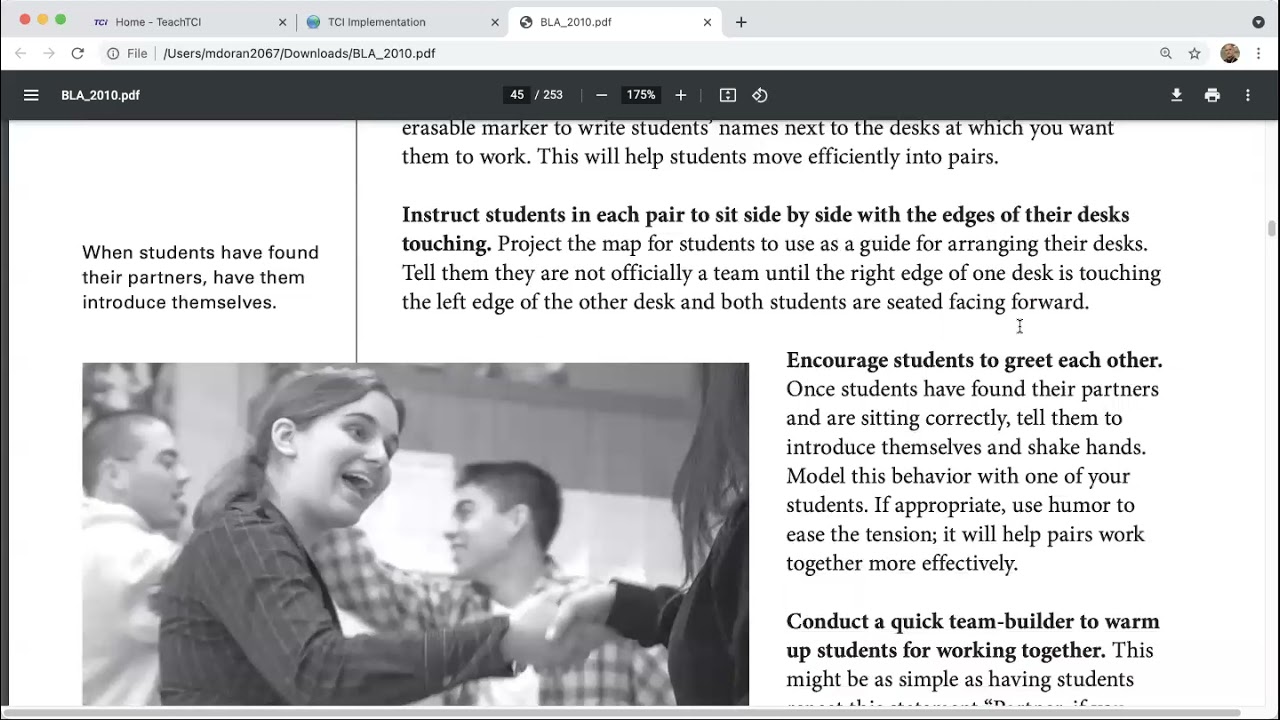Zoom in with the plus button
Screen dimensions: 1280x720
[681, 95]
